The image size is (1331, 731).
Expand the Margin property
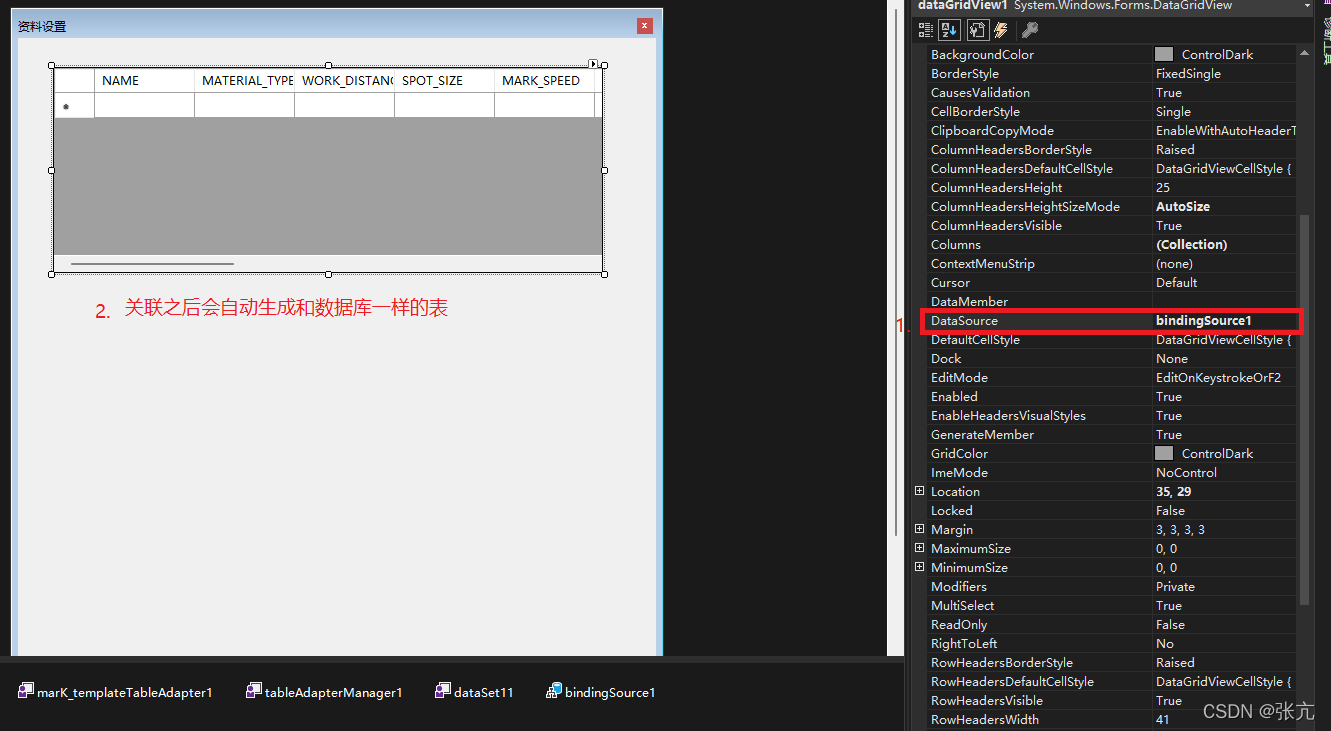click(919, 529)
